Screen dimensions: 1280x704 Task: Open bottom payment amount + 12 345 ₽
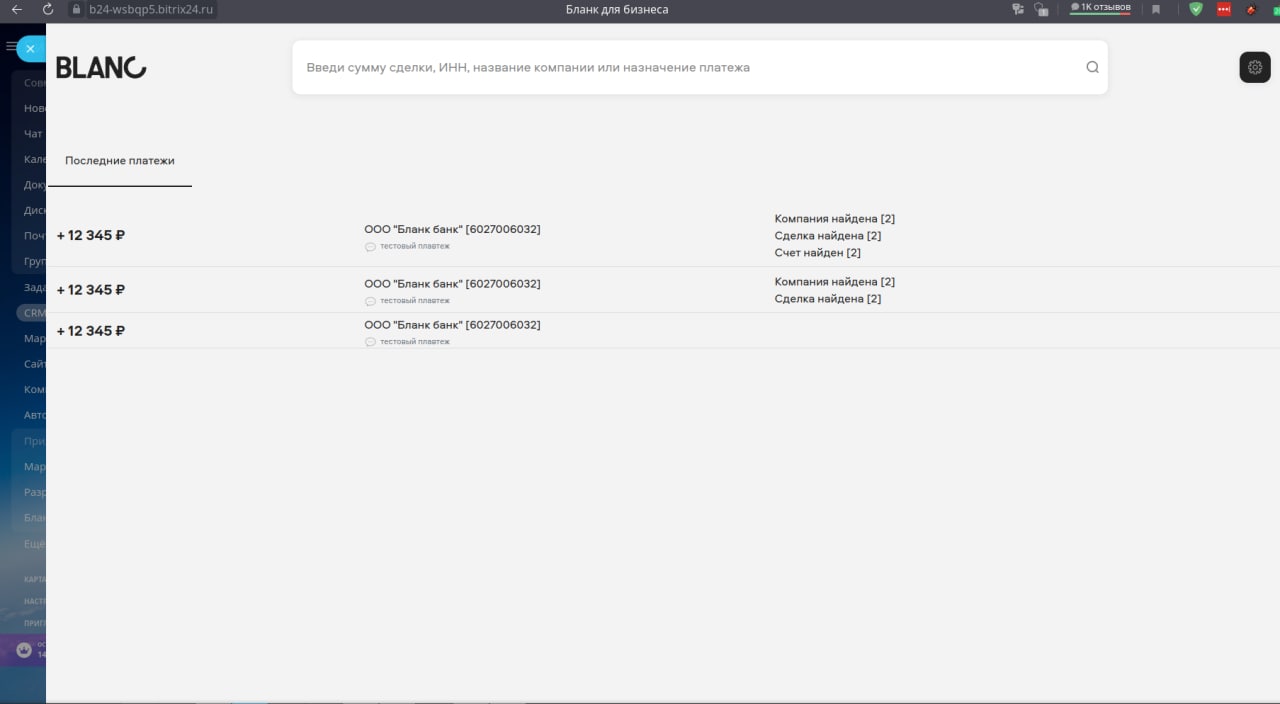coord(91,330)
